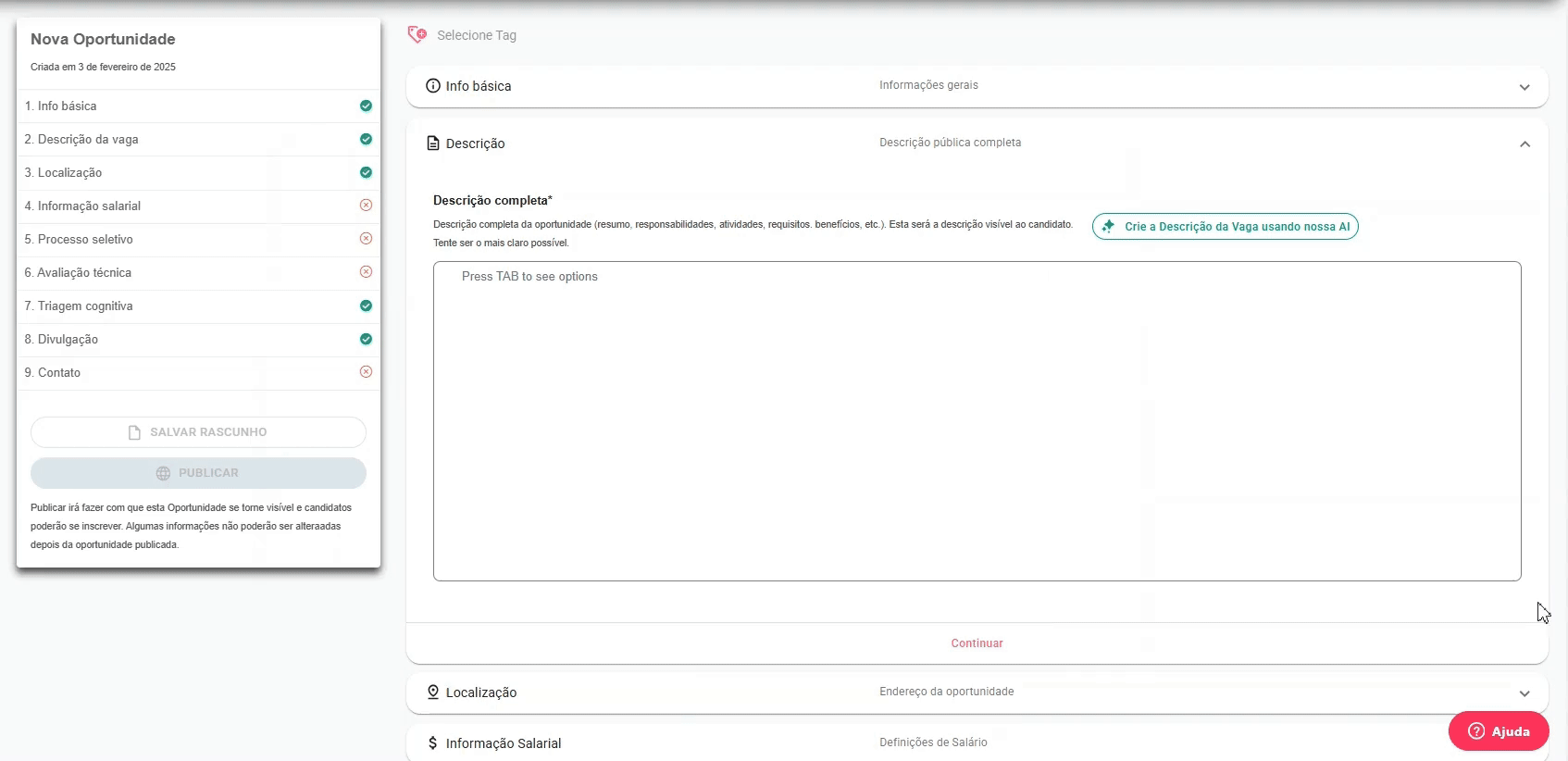Go to step 5 Processo seletivo
The width and height of the screenshot is (1568, 761).
85,240
